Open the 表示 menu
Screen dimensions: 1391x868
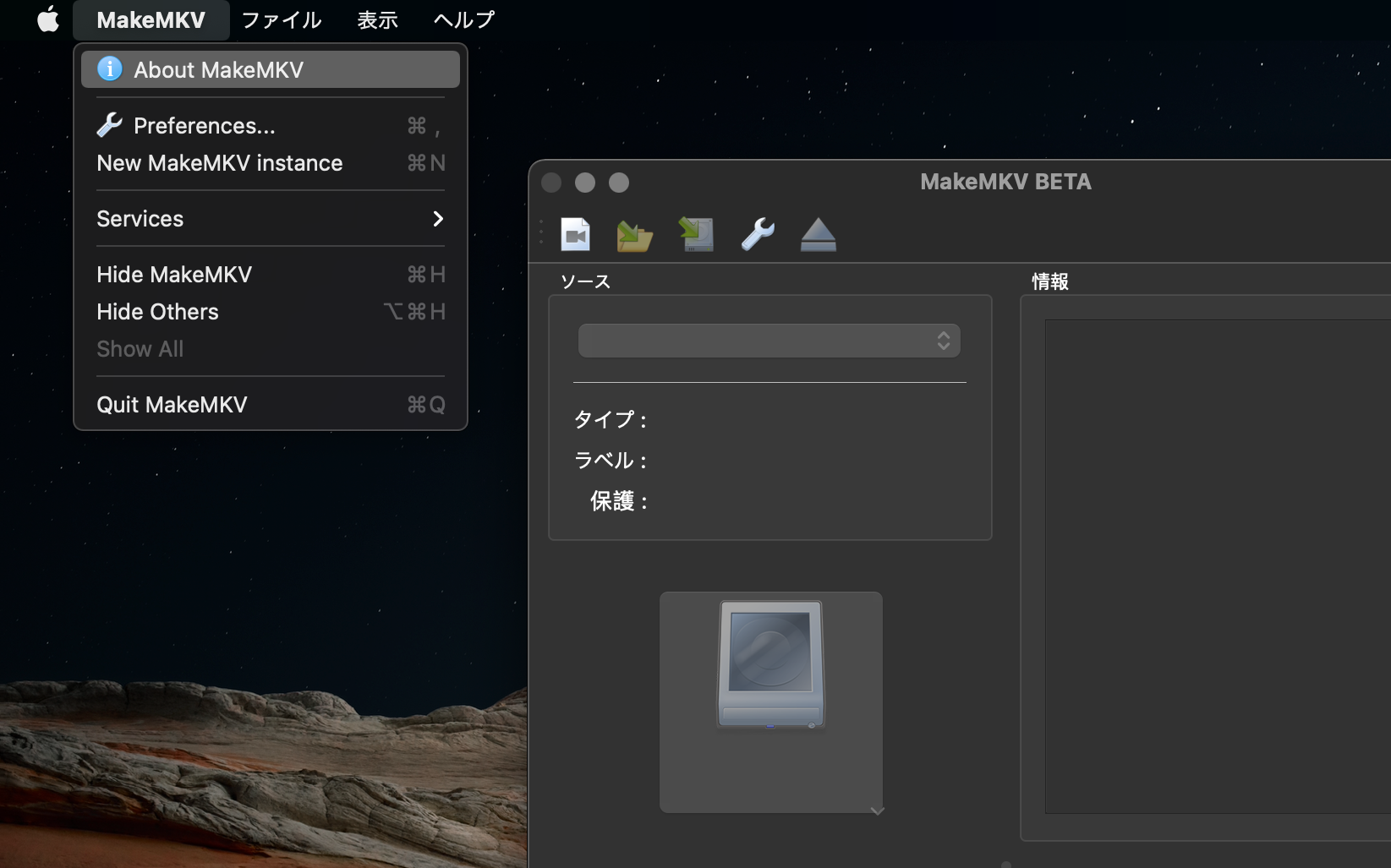(377, 19)
